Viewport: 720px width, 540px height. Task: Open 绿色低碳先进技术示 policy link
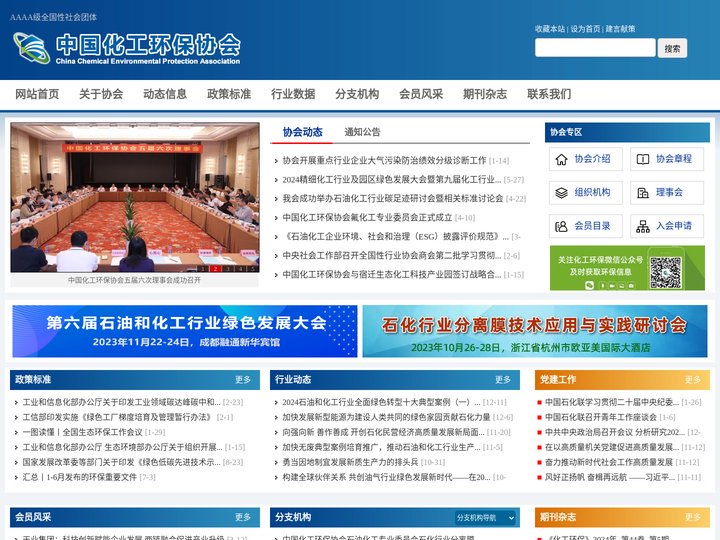(121, 462)
